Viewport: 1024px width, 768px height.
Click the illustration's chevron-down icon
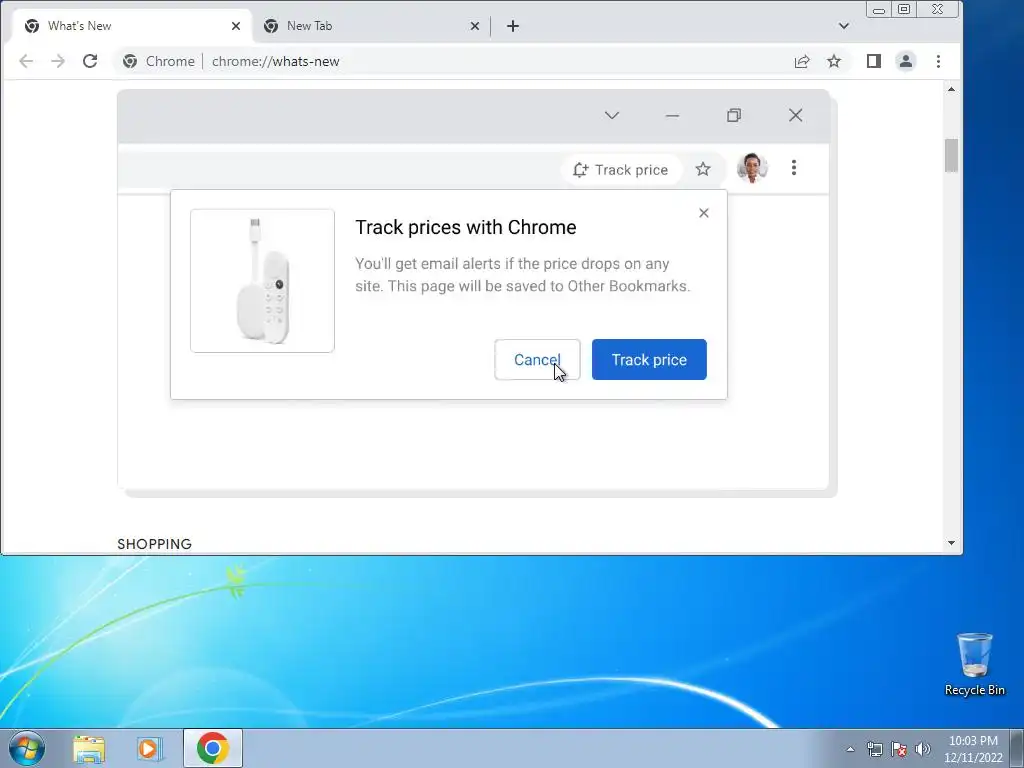coord(612,116)
